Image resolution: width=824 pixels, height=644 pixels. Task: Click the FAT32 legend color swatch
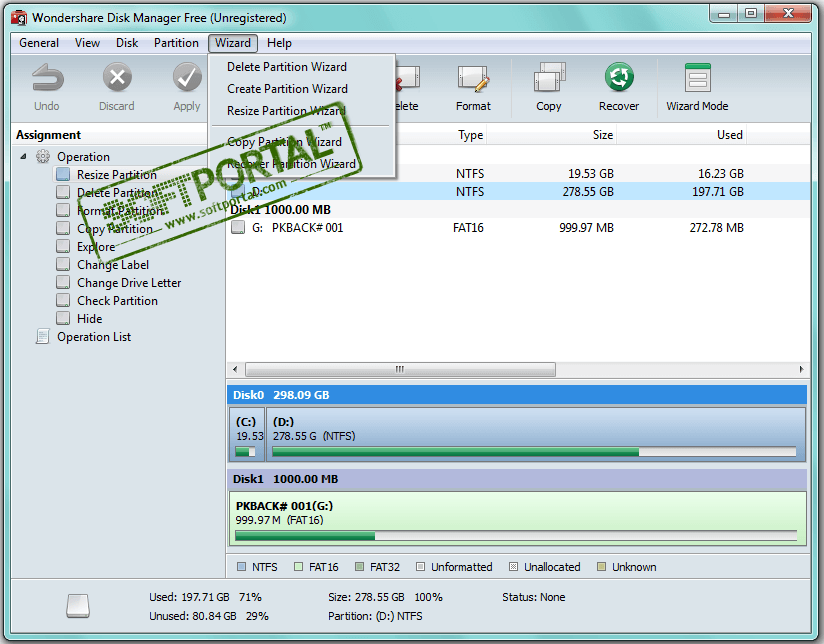359,567
